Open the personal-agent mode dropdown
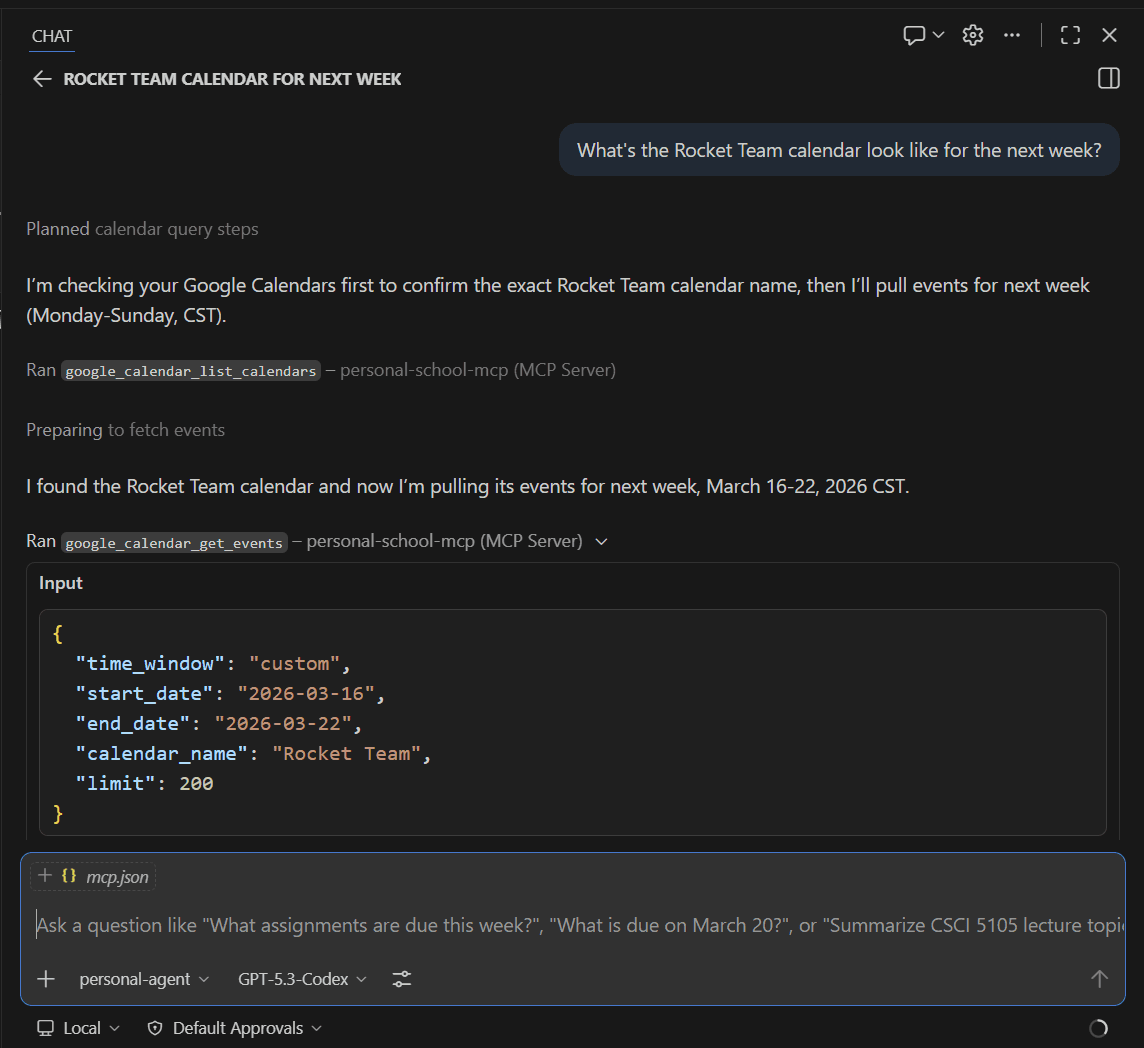1144x1048 pixels. 144,979
